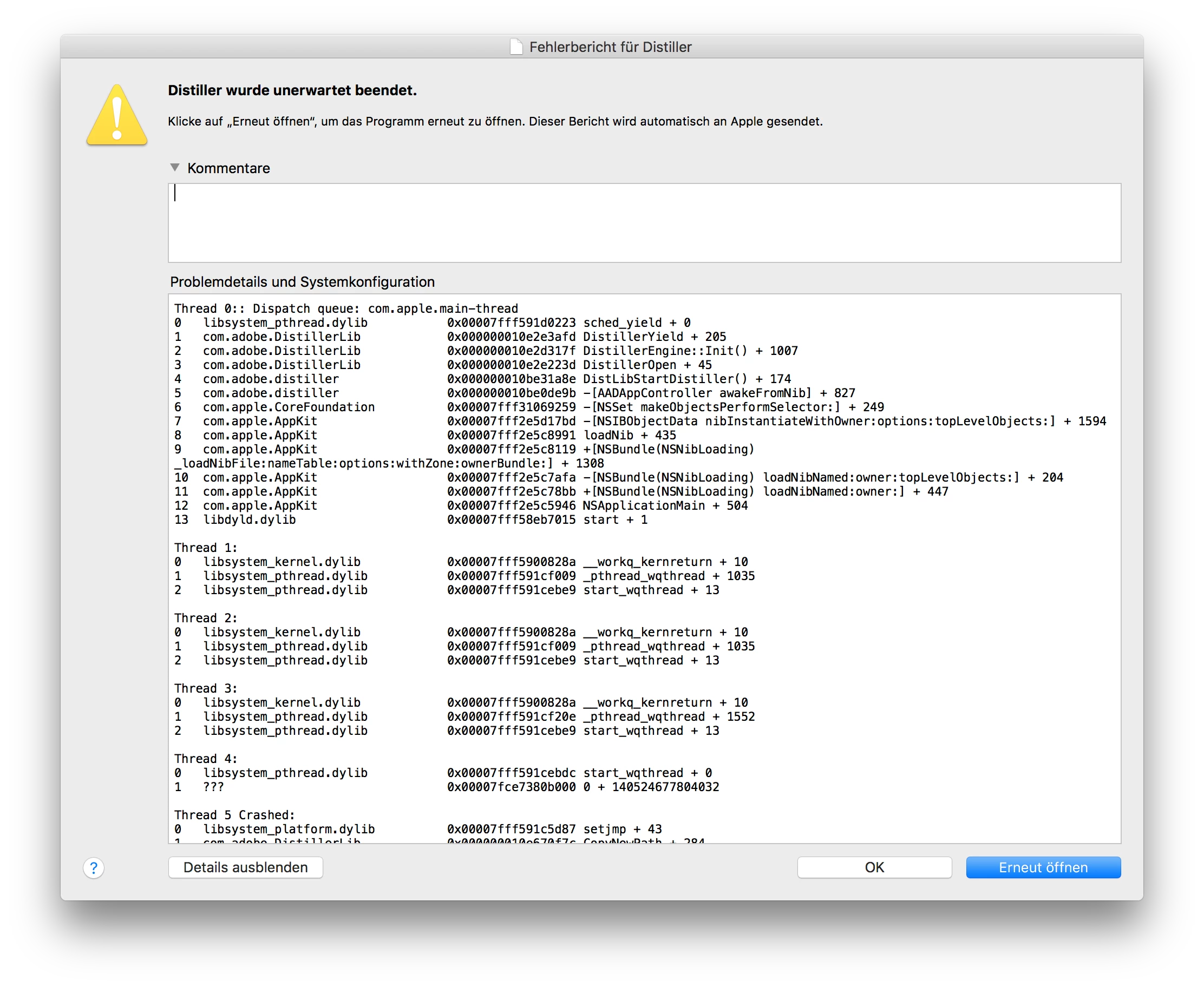Click the OK button
The width and height of the screenshot is (1204, 987).
coord(874,867)
